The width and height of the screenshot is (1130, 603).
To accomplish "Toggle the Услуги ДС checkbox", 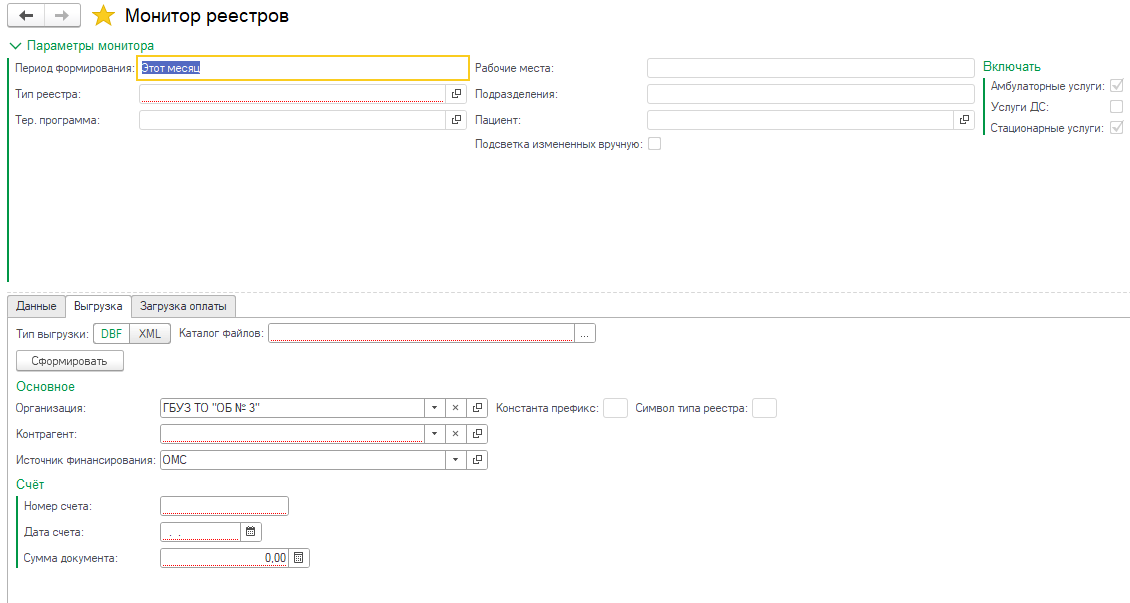I will pos(1116,107).
